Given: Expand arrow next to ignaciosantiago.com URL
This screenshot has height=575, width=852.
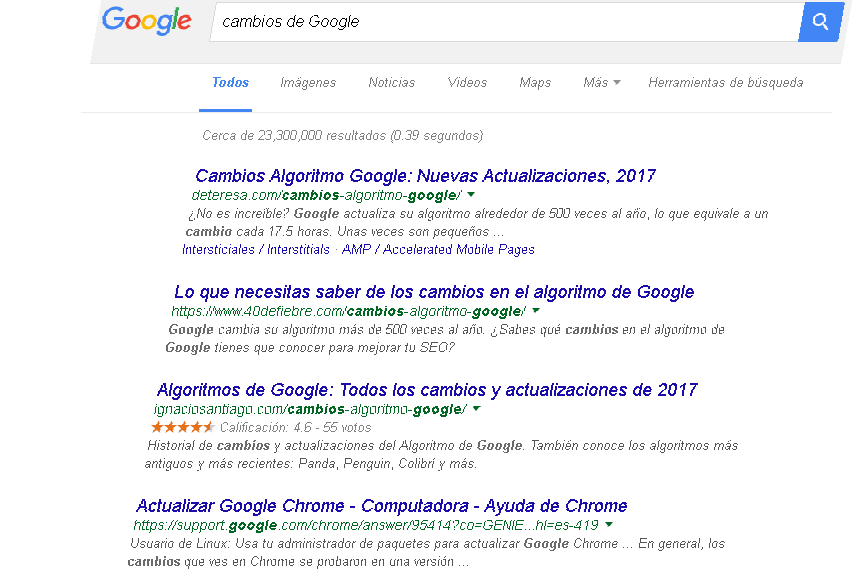Looking at the screenshot, I should coord(477,409).
